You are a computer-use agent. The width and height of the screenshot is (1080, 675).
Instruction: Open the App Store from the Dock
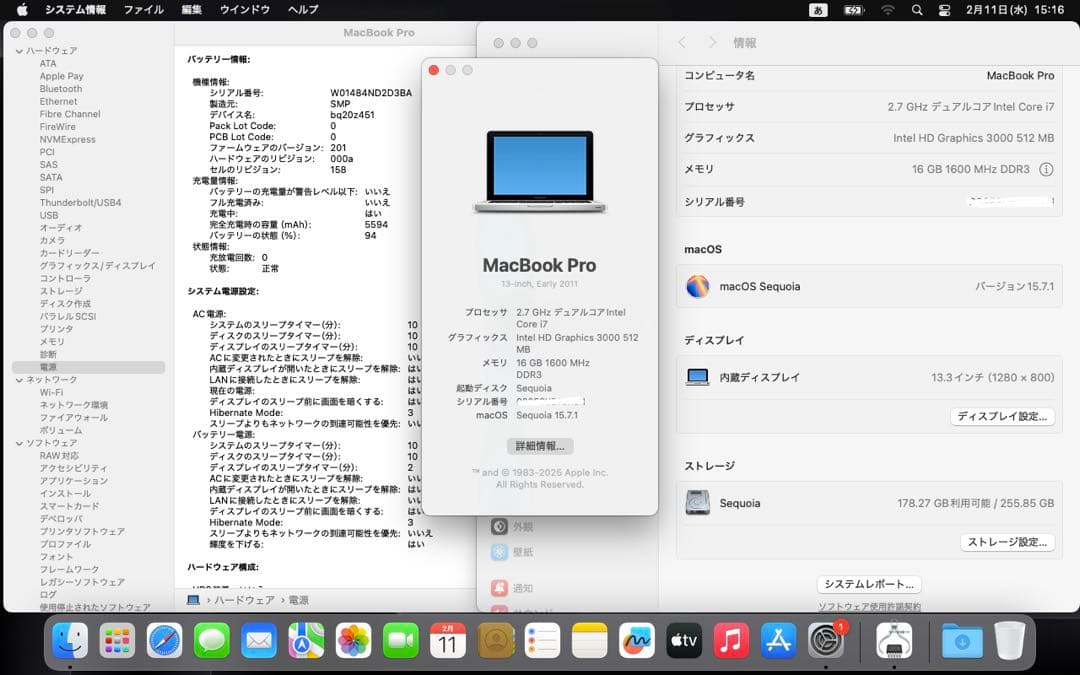pos(779,641)
